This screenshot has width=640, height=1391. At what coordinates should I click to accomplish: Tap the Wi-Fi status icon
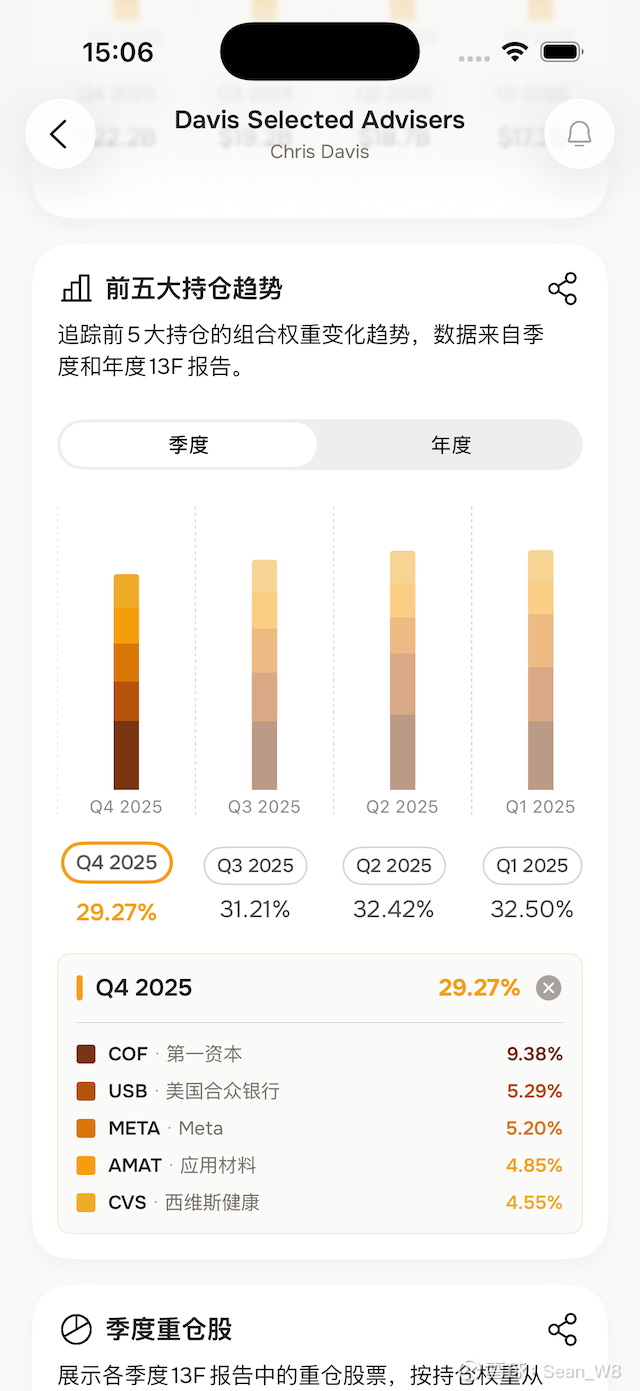point(515,52)
